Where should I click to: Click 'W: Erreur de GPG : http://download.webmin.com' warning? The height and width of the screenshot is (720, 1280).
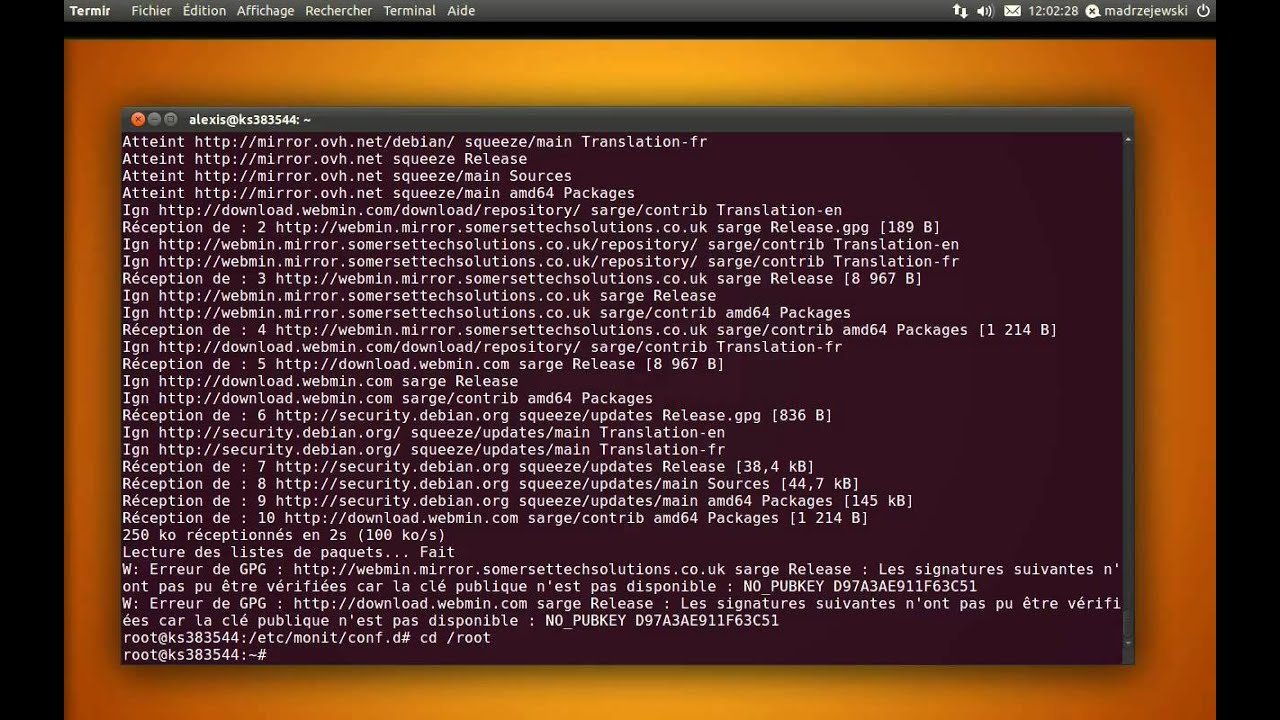(621, 612)
